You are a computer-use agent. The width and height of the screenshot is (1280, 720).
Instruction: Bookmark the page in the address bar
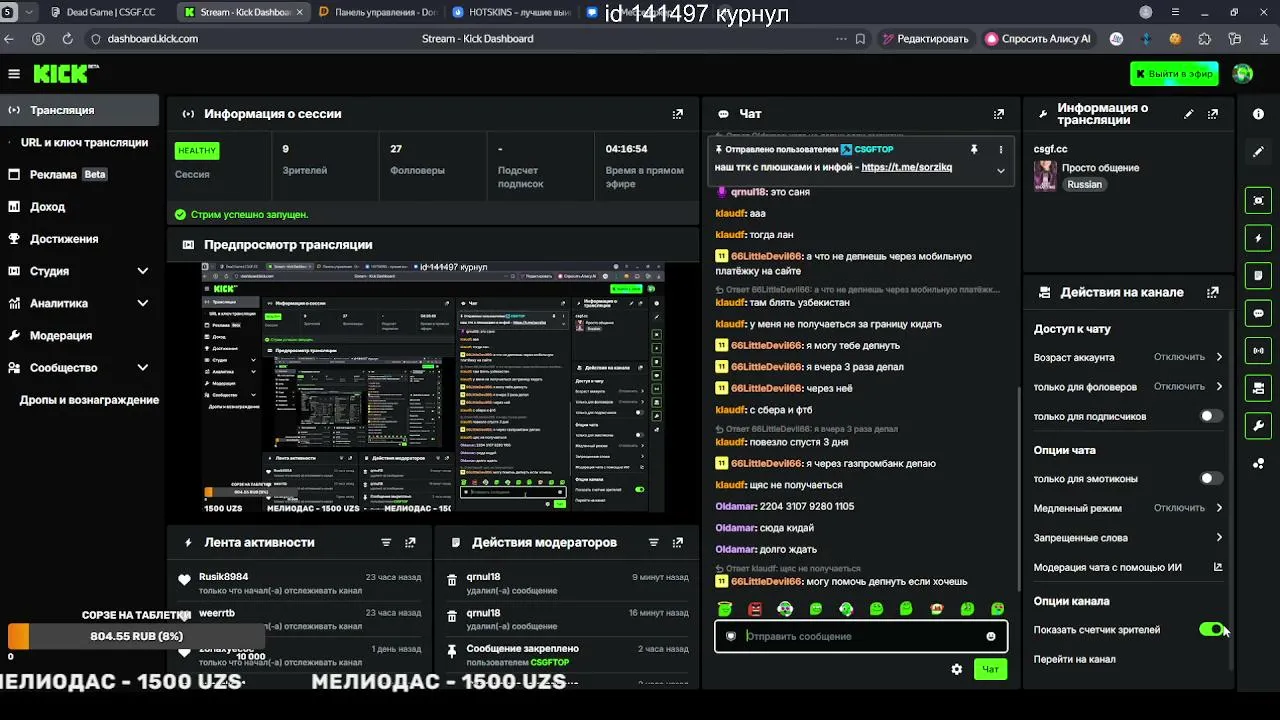pyautogui.click(x=860, y=39)
